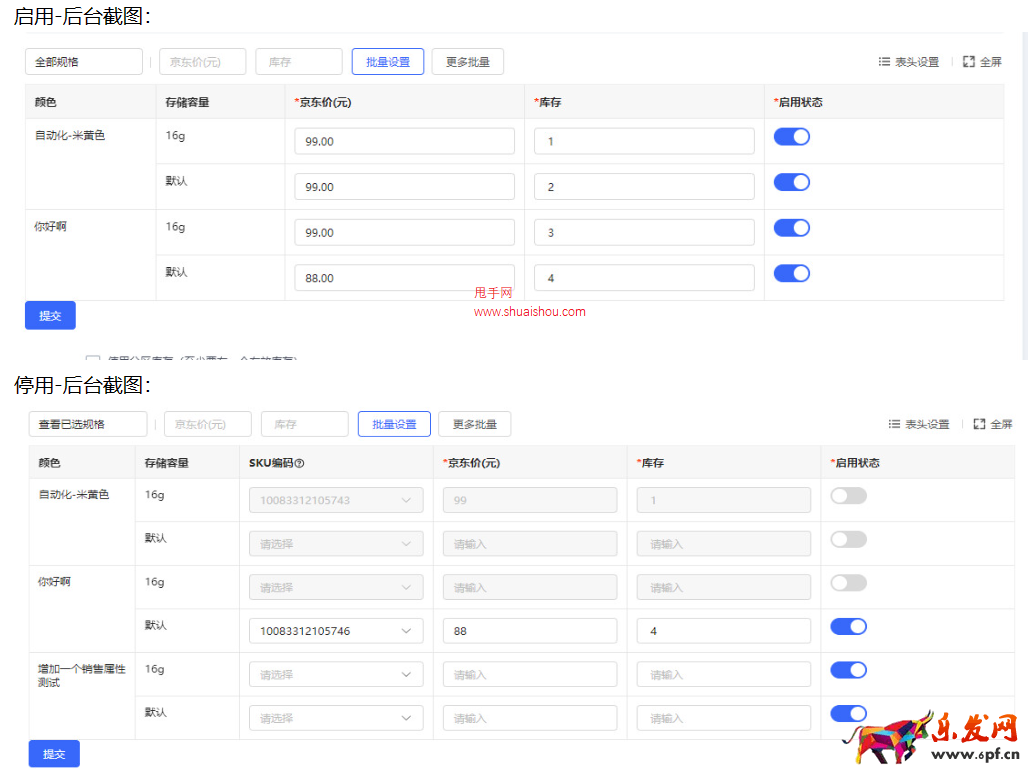1030x775 pixels.
Task: Click the 表头设置 list icon in bottom table
Action: pos(895,424)
